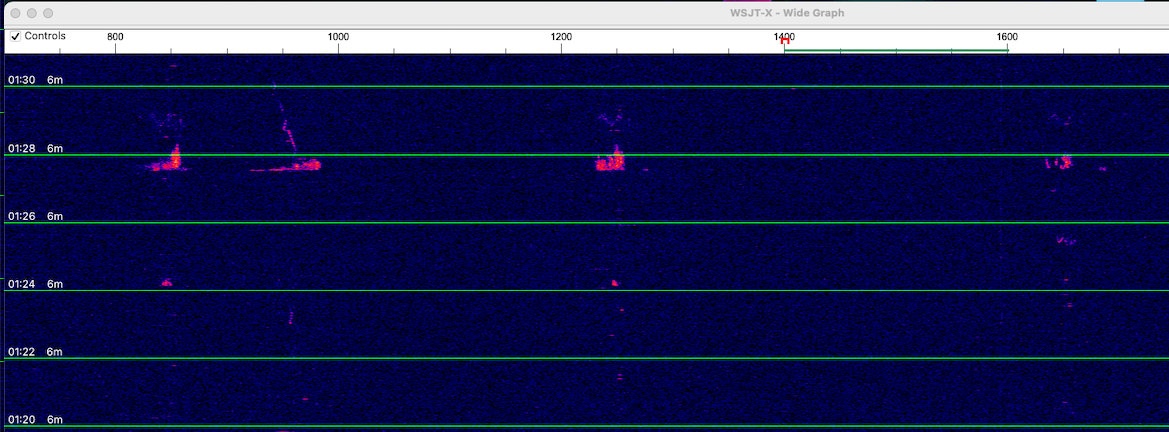Click the 800 Hz frequency label

click(x=115, y=37)
